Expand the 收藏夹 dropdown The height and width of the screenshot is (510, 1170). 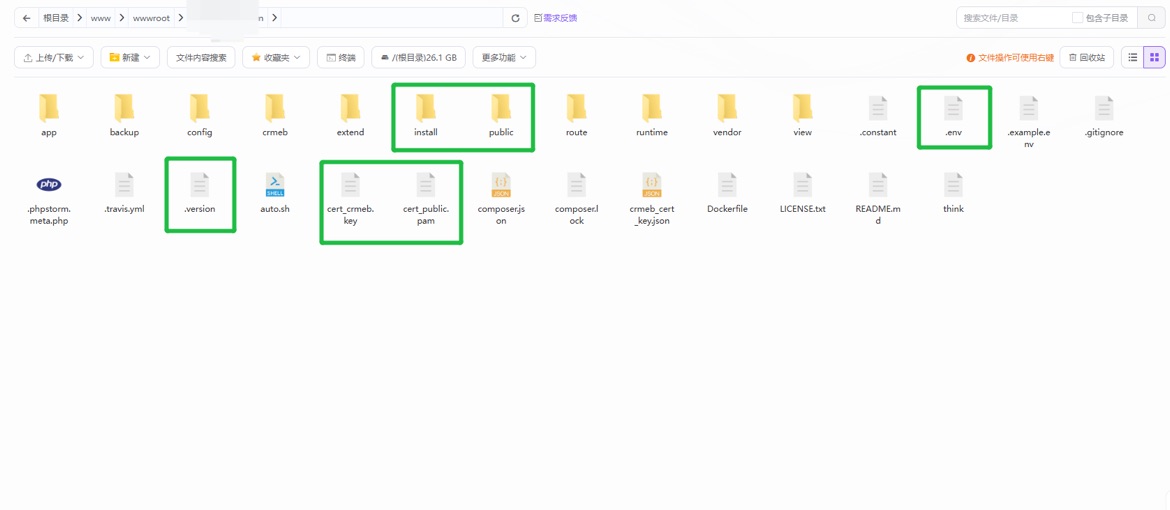(276, 57)
